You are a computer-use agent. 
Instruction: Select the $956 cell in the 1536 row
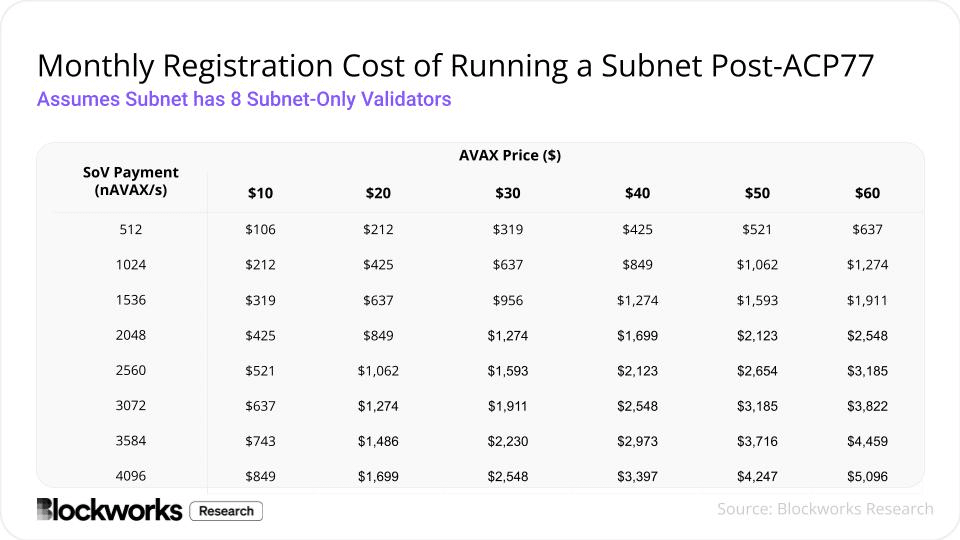pos(508,301)
